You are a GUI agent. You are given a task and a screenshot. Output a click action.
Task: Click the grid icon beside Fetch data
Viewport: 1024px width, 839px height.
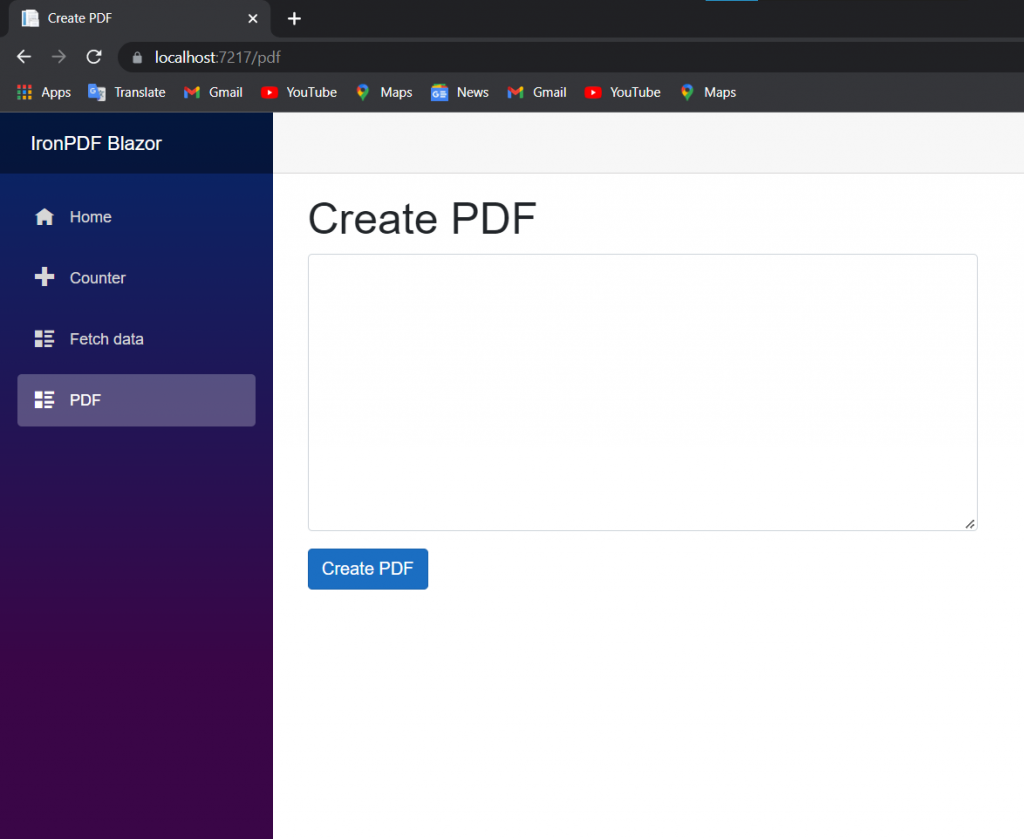coord(44,338)
